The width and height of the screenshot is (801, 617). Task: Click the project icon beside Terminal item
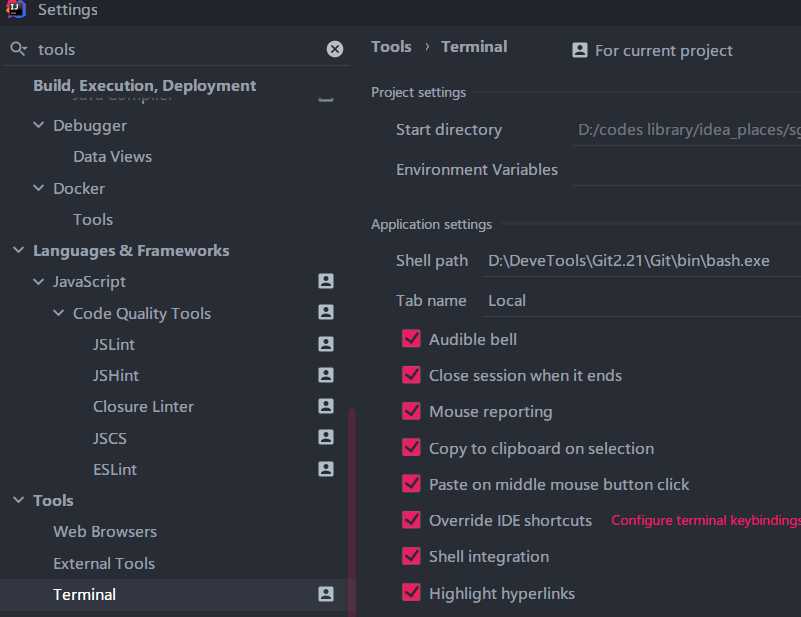(x=325, y=594)
